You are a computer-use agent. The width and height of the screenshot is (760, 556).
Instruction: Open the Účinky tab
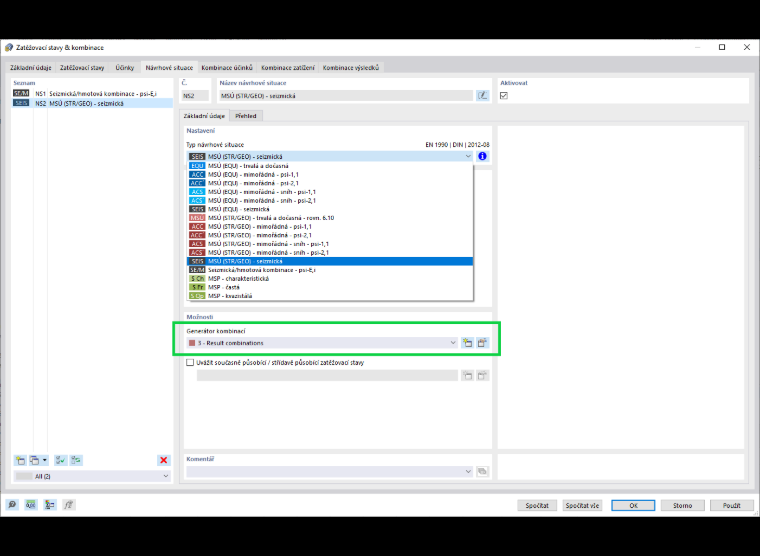pyautogui.click(x=125, y=67)
